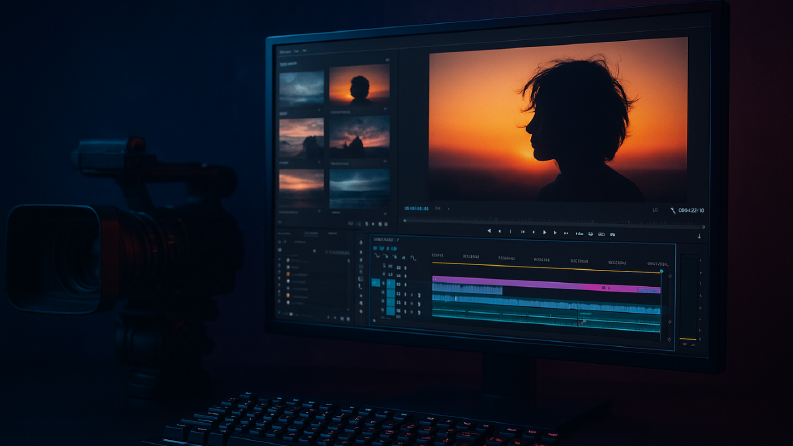Click the large preview monitor image
793x446 pixels.
point(558,119)
